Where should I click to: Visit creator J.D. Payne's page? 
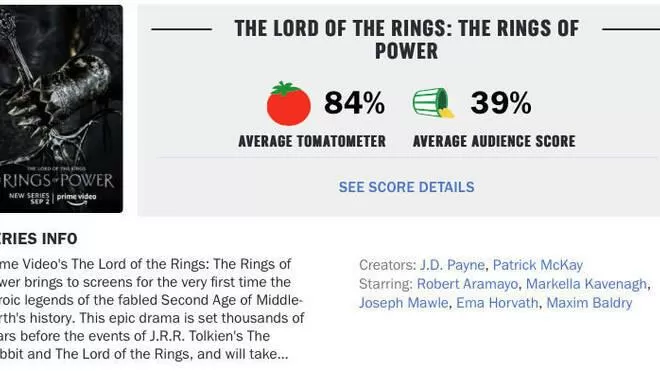(452, 265)
